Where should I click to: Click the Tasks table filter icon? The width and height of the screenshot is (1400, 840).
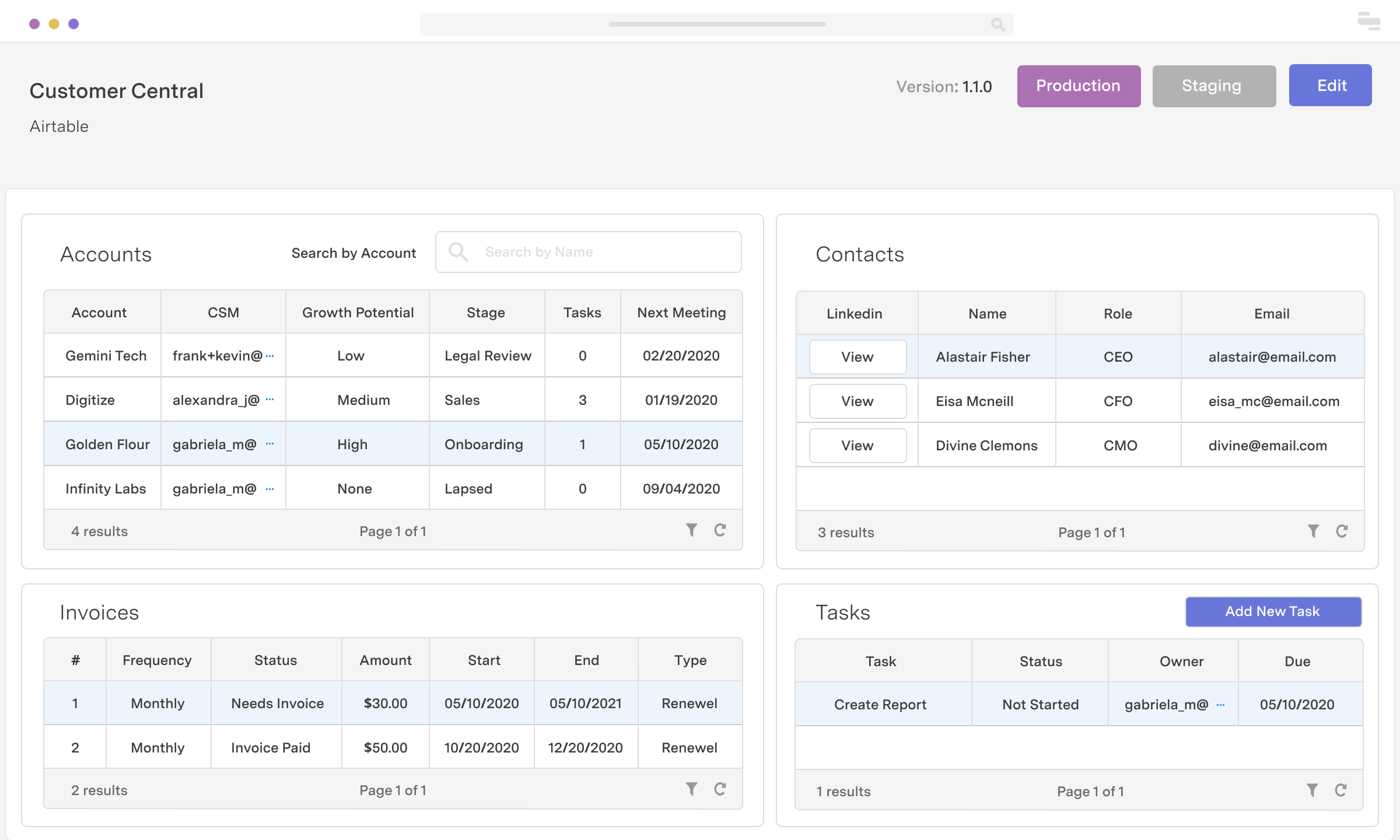click(1312, 790)
